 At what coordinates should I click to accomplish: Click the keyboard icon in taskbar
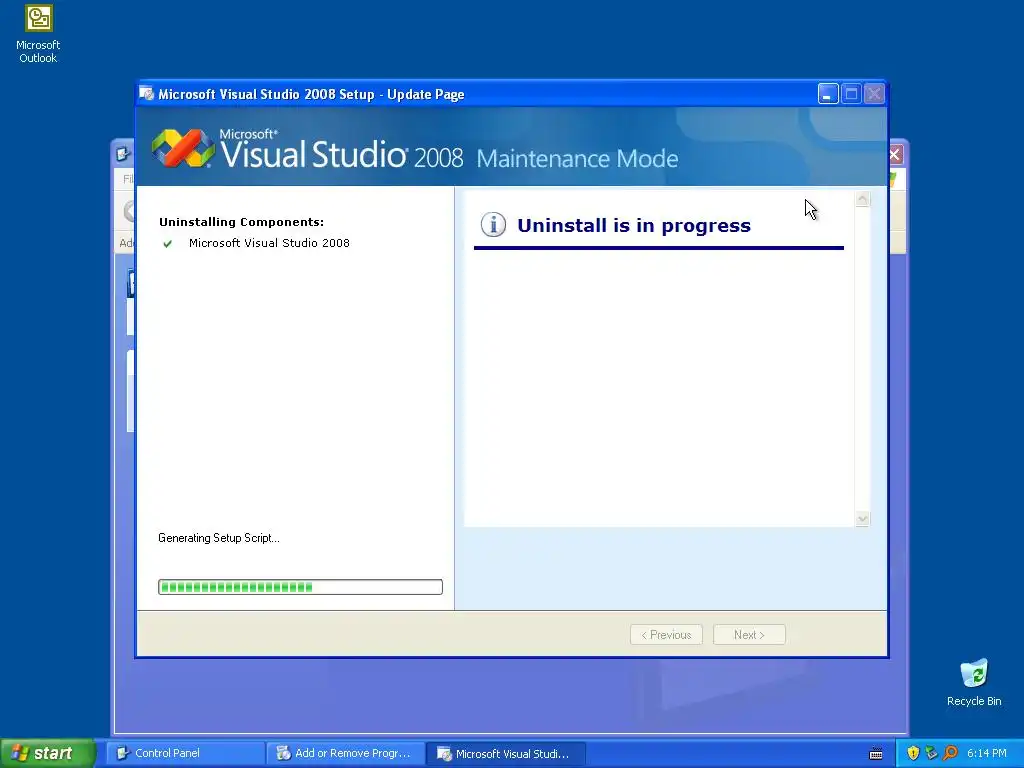pyautogui.click(x=876, y=754)
